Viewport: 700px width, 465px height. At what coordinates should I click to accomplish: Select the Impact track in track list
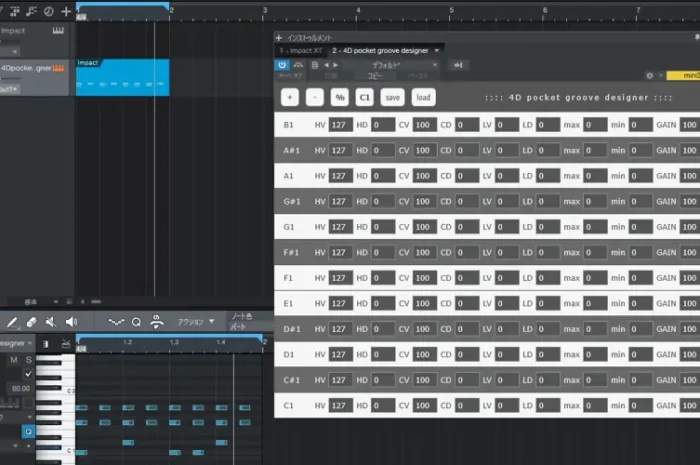coord(34,40)
